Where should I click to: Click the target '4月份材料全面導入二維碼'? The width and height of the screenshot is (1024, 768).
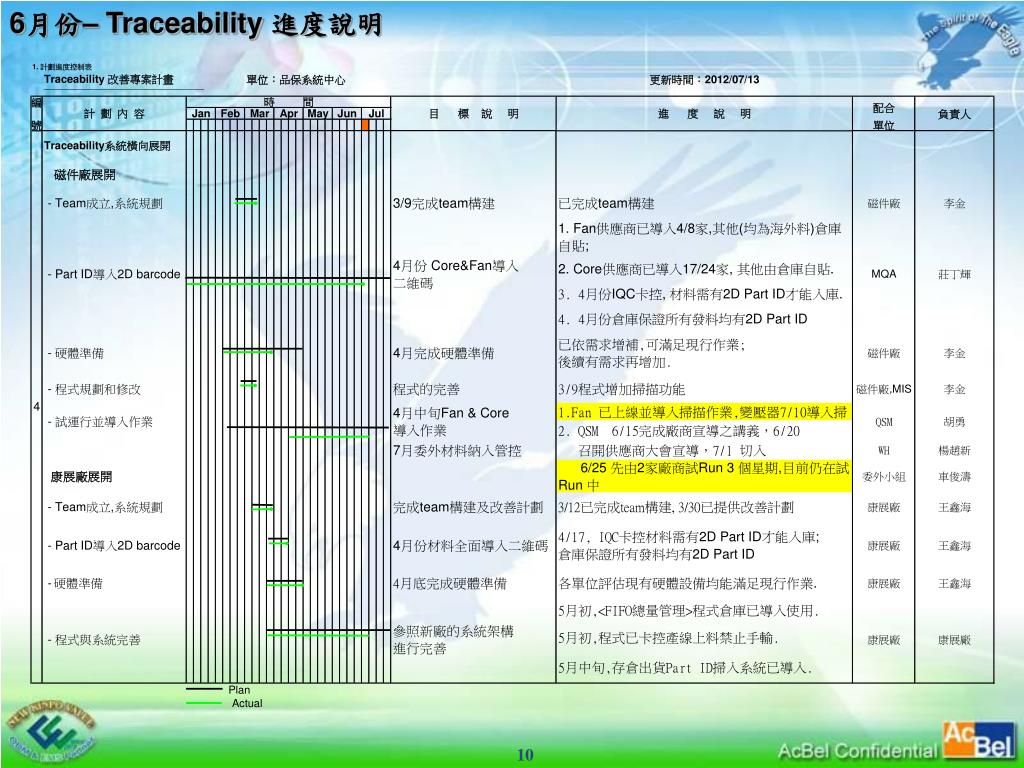470,546
